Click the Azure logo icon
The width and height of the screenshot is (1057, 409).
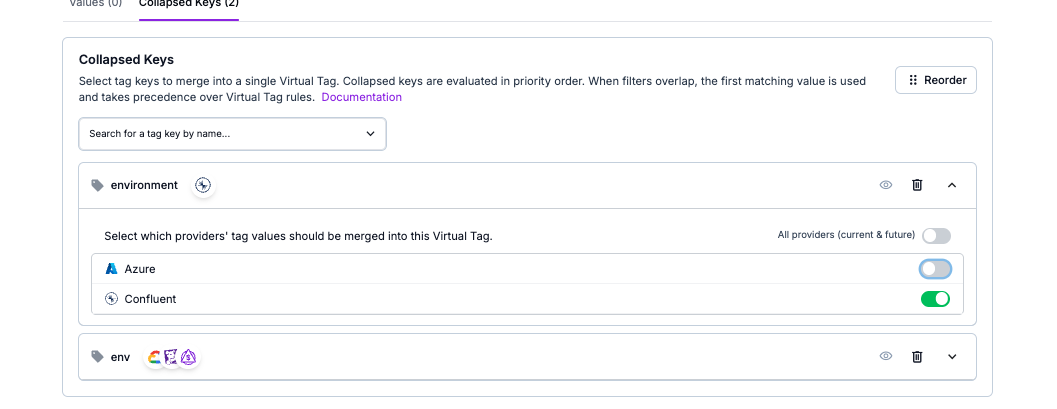point(112,269)
